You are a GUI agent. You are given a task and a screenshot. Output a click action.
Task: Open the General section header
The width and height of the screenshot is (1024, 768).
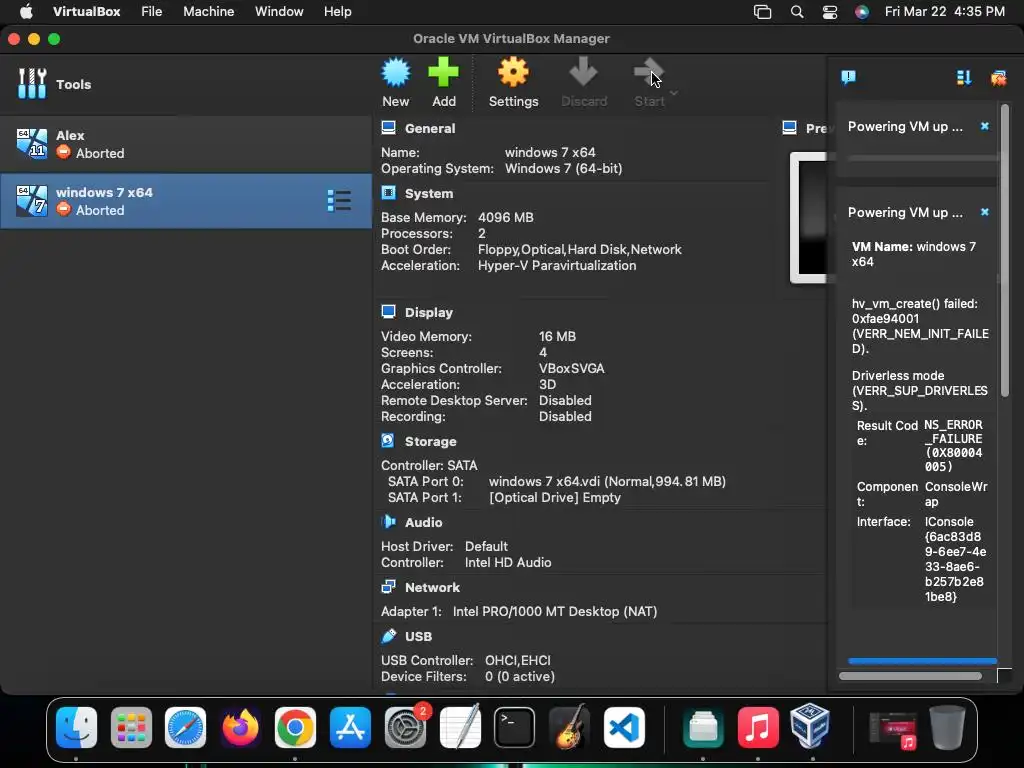click(x=430, y=129)
